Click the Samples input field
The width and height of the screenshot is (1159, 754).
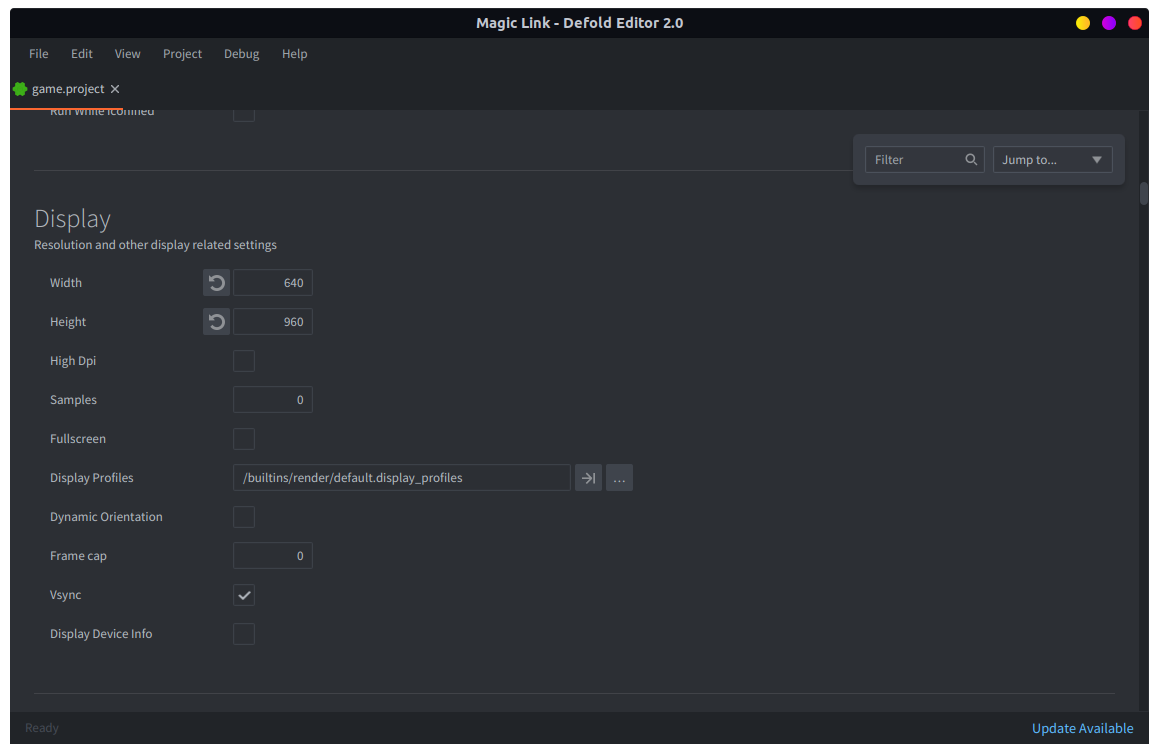click(273, 400)
